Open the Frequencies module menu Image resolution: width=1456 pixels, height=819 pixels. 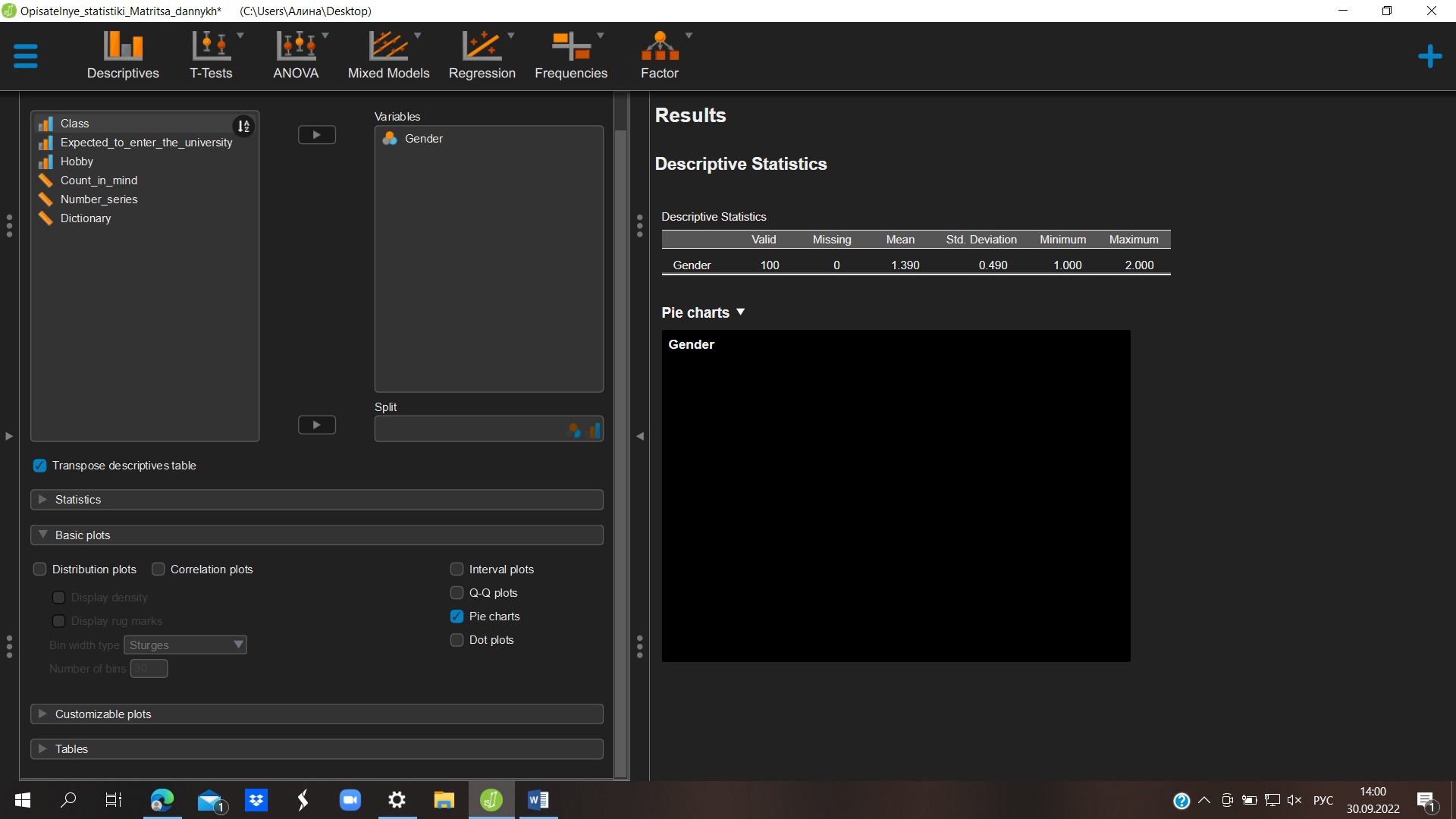pyautogui.click(x=571, y=55)
